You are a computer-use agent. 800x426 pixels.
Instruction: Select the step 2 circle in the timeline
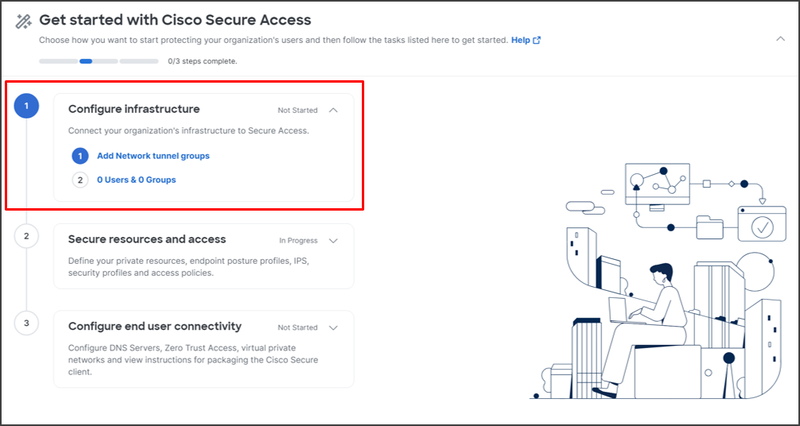click(27, 236)
